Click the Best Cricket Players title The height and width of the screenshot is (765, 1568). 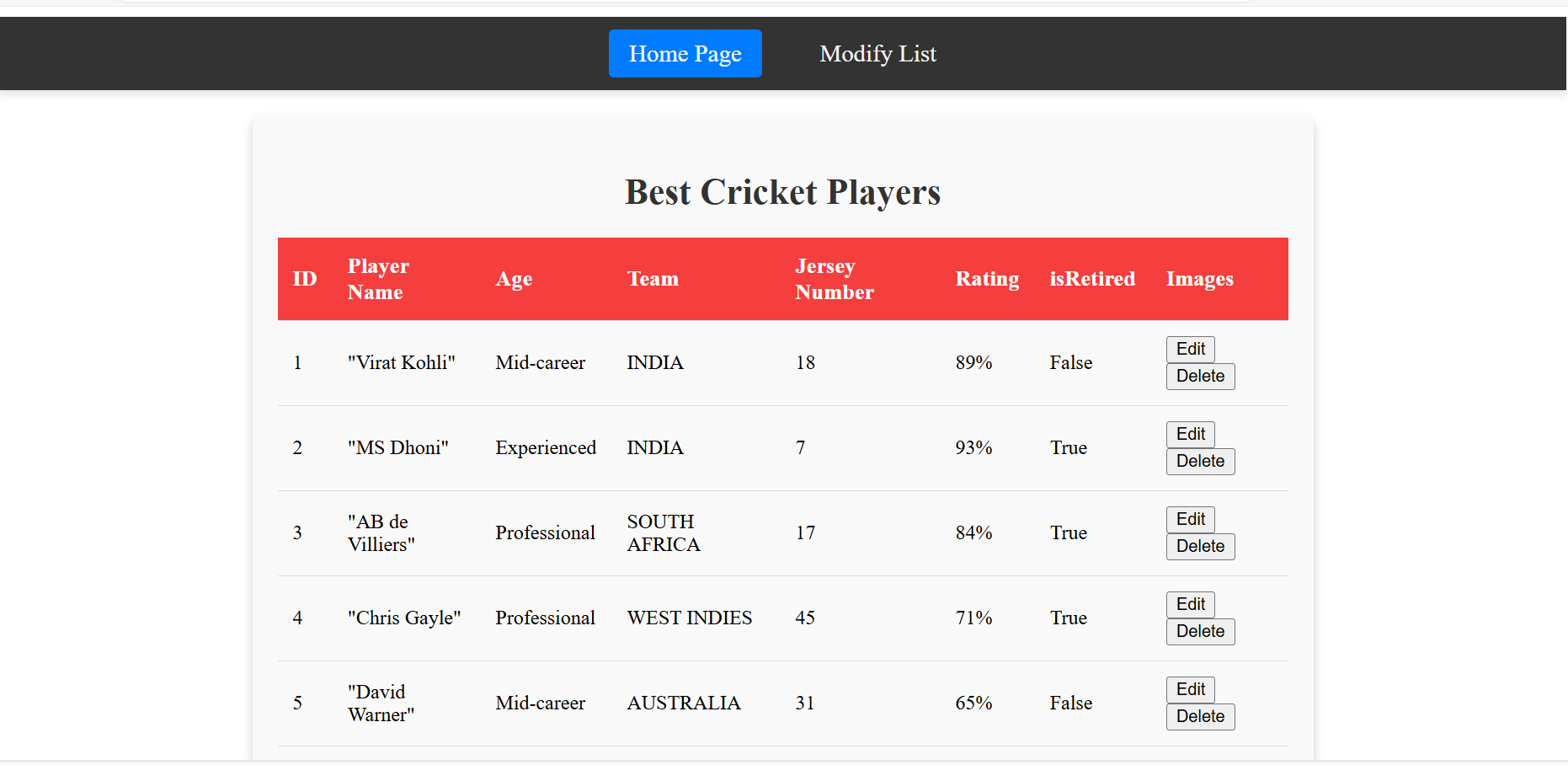(x=781, y=192)
